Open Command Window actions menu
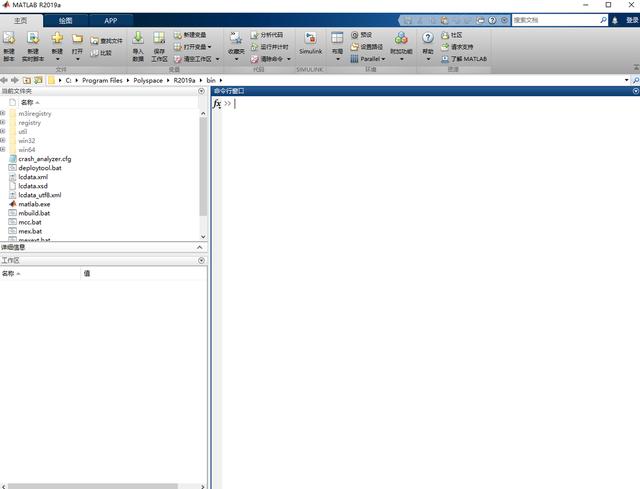This screenshot has width=640, height=489. [636, 91]
